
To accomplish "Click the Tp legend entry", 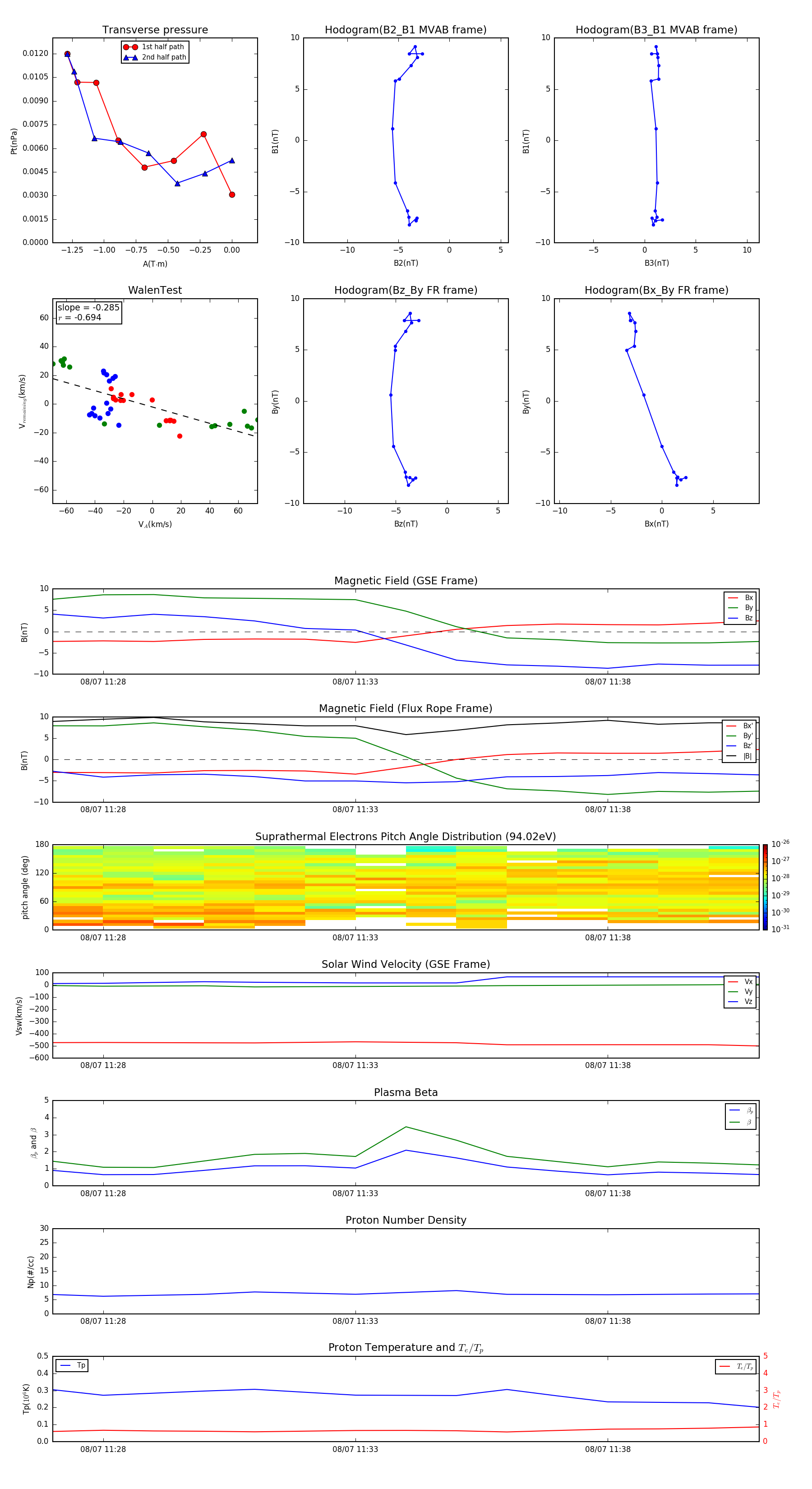I will 72,1366.
